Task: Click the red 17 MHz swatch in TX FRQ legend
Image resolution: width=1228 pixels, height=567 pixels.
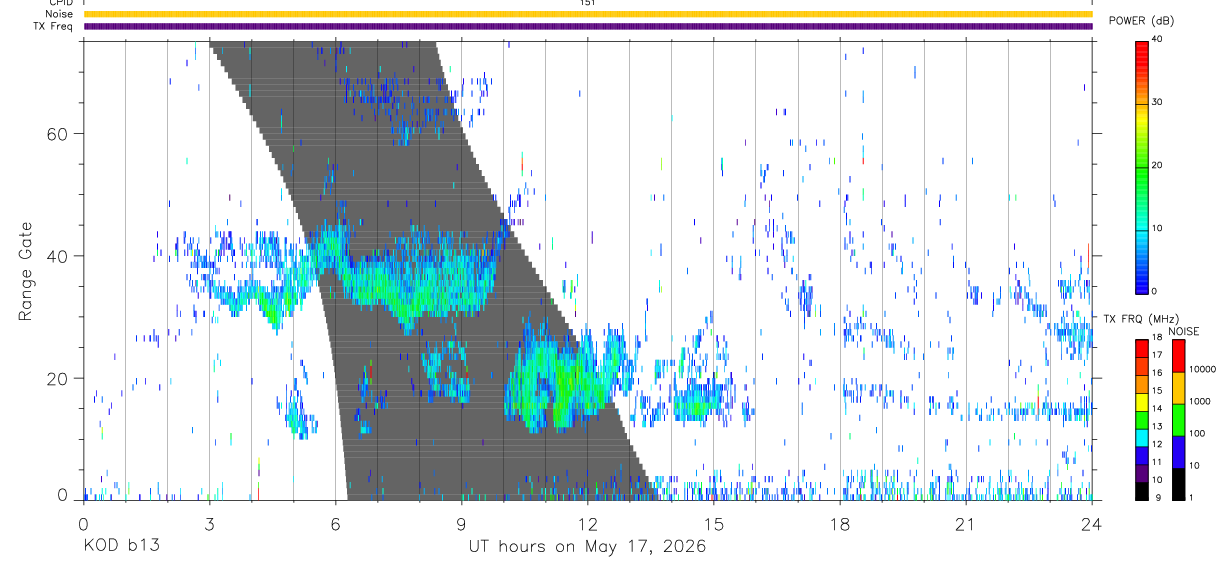Action: [1141, 349]
